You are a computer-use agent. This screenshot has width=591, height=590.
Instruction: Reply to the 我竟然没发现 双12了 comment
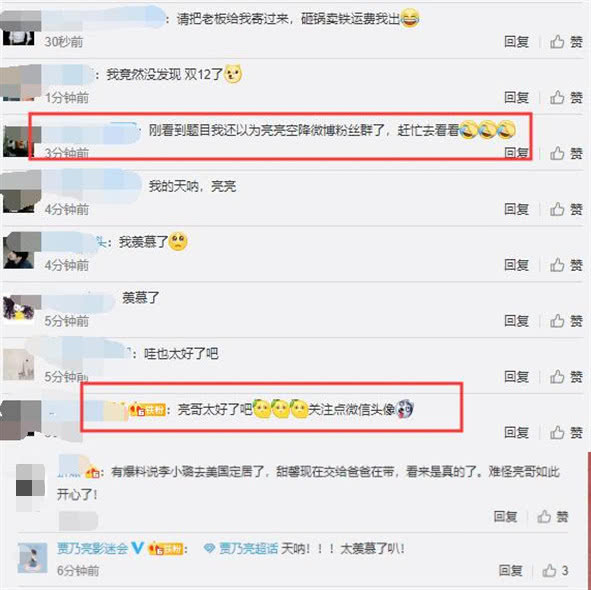point(516,98)
